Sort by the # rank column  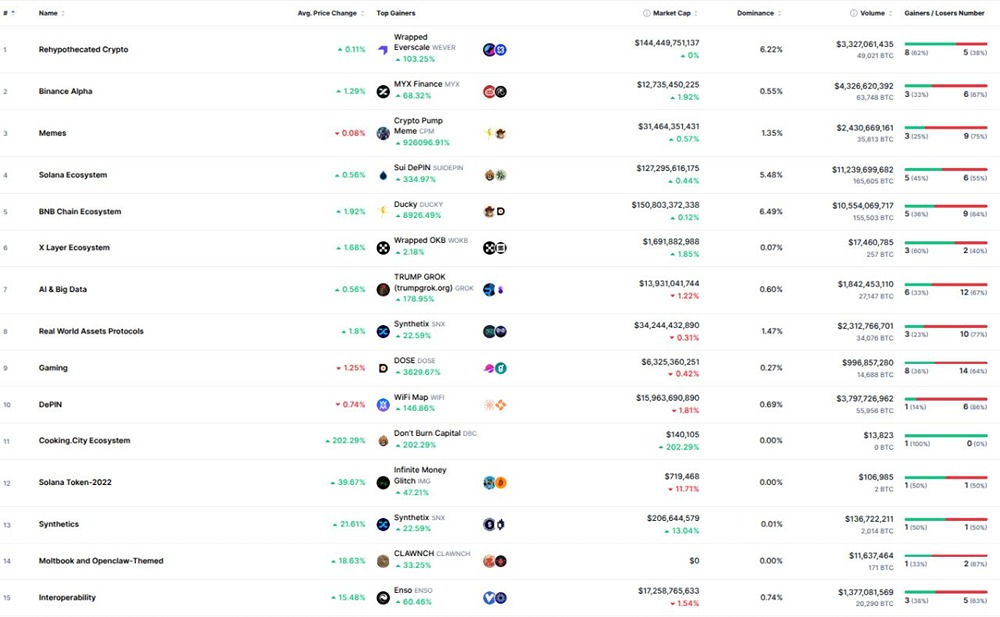[8, 13]
